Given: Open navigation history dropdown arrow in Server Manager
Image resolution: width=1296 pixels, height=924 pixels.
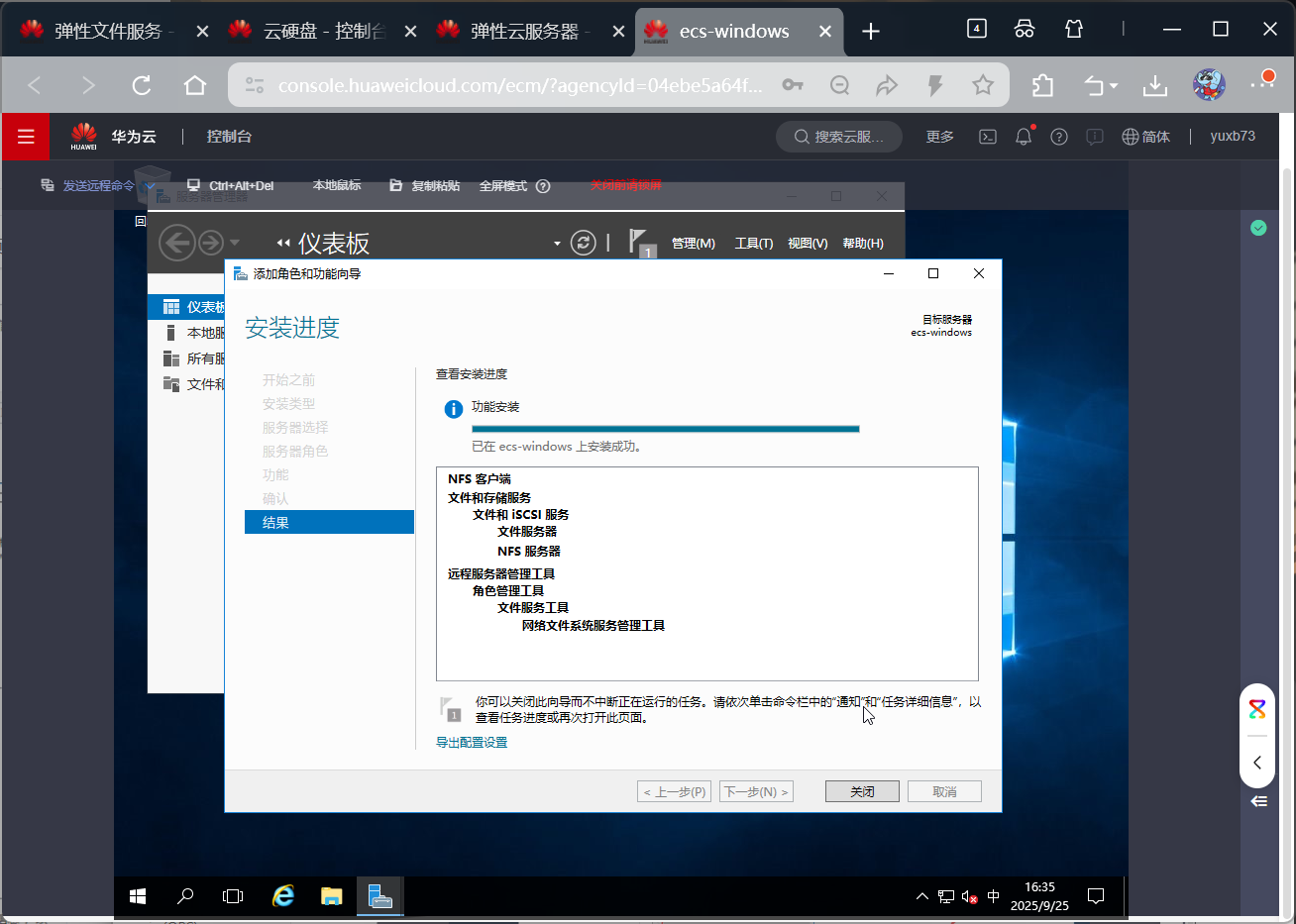Looking at the screenshot, I should 235,243.
